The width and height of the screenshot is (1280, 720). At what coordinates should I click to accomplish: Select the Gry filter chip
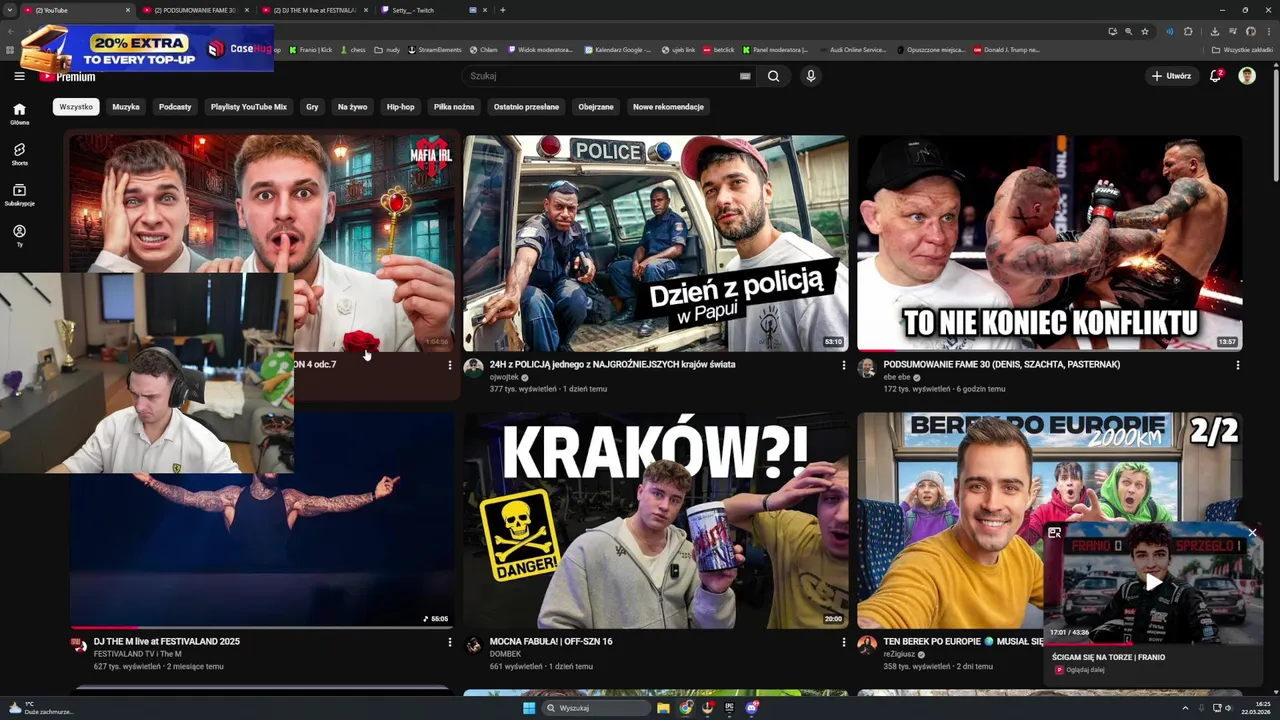click(x=312, y=107)
